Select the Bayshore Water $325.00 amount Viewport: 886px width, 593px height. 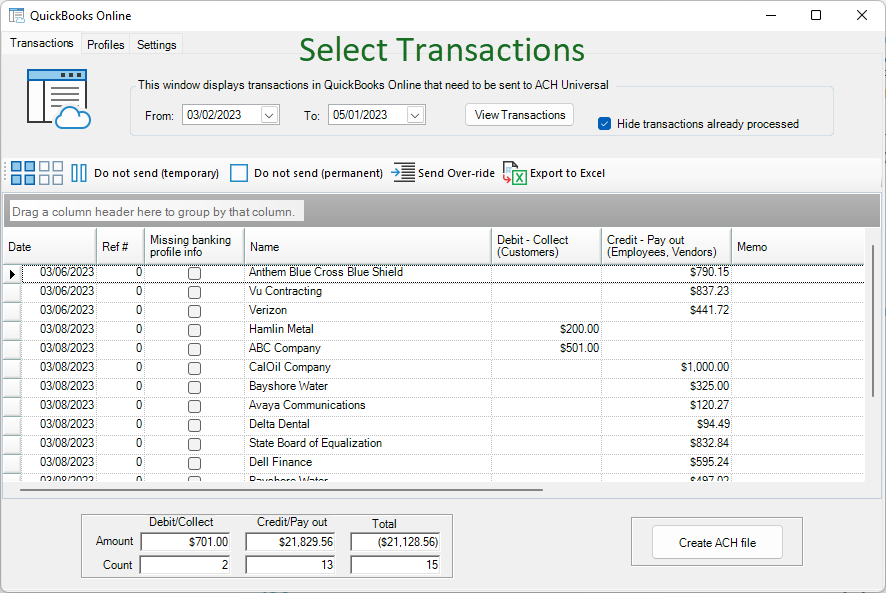[666, 386]
